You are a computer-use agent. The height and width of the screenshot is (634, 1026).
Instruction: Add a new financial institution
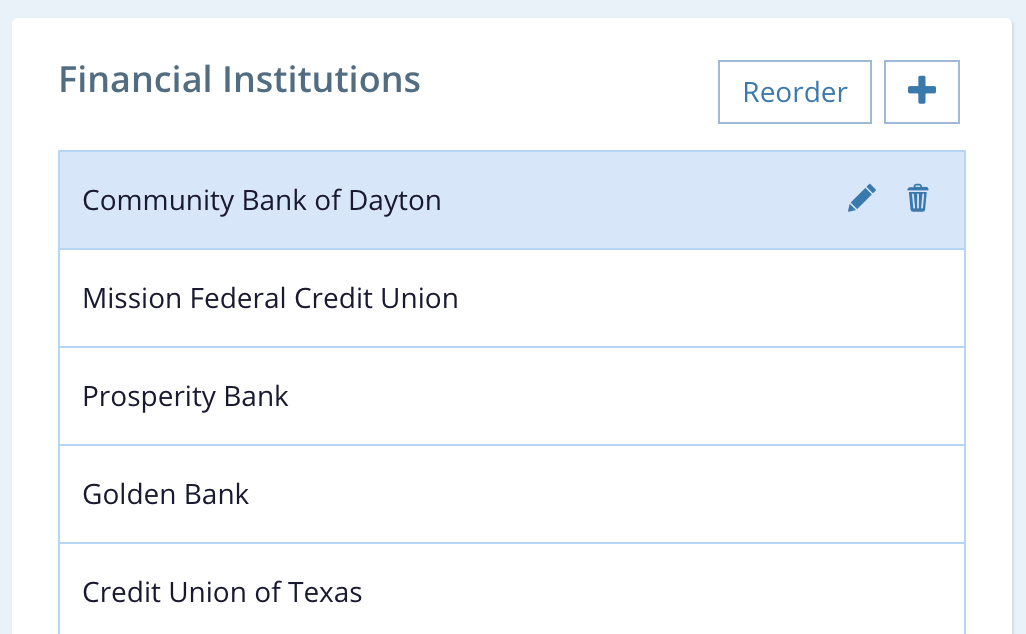922,92
